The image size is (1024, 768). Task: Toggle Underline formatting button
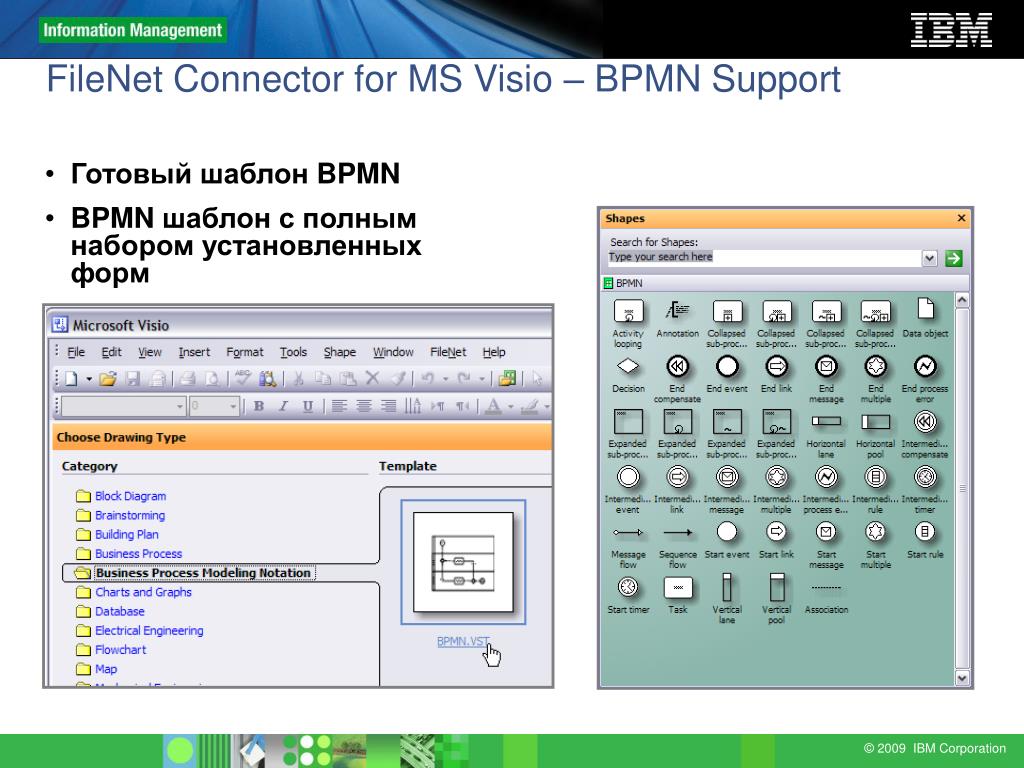[x=308, y=406]
